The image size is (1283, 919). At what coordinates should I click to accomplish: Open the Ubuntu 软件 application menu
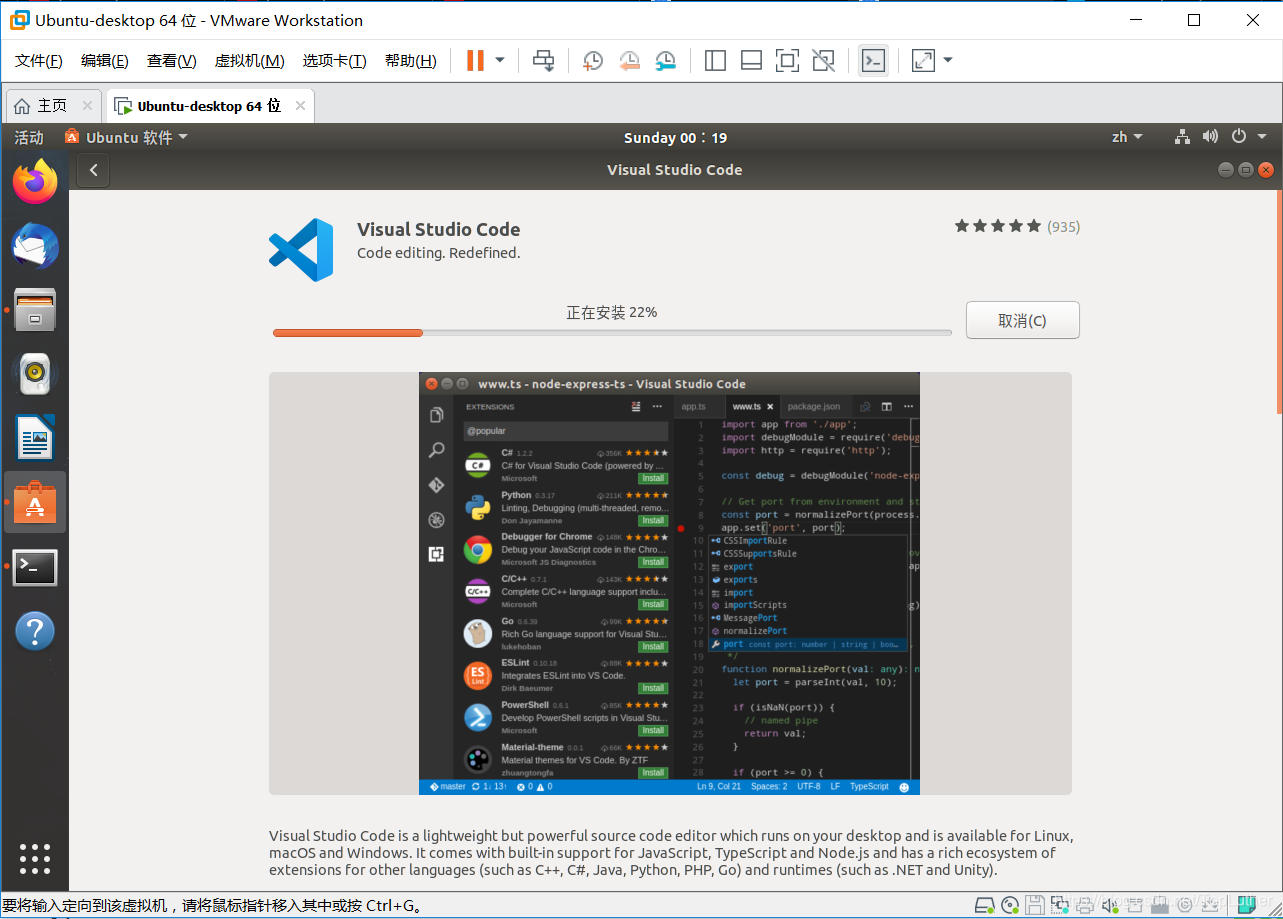tap(126, 137)
